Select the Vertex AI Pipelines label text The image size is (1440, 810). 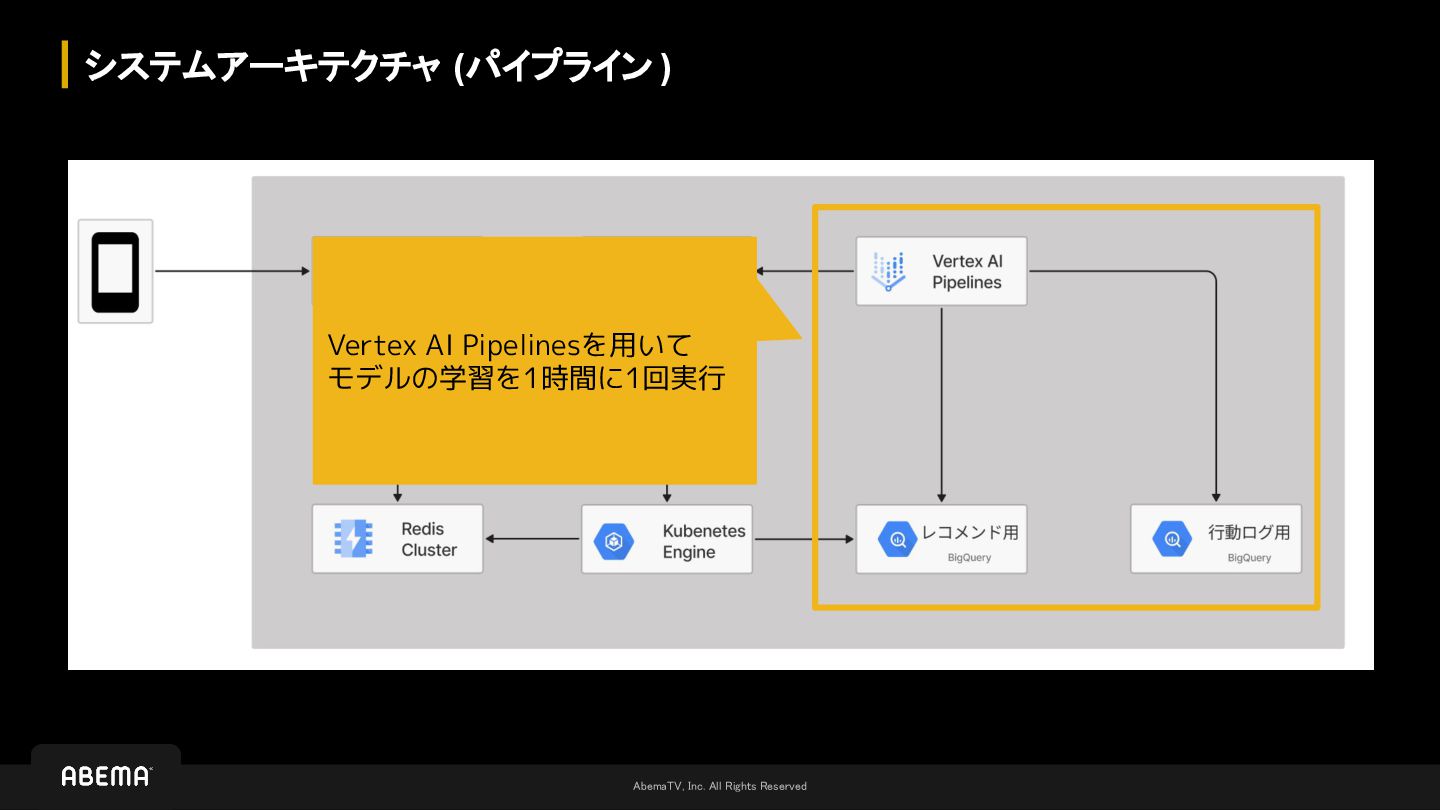point(967,272)
